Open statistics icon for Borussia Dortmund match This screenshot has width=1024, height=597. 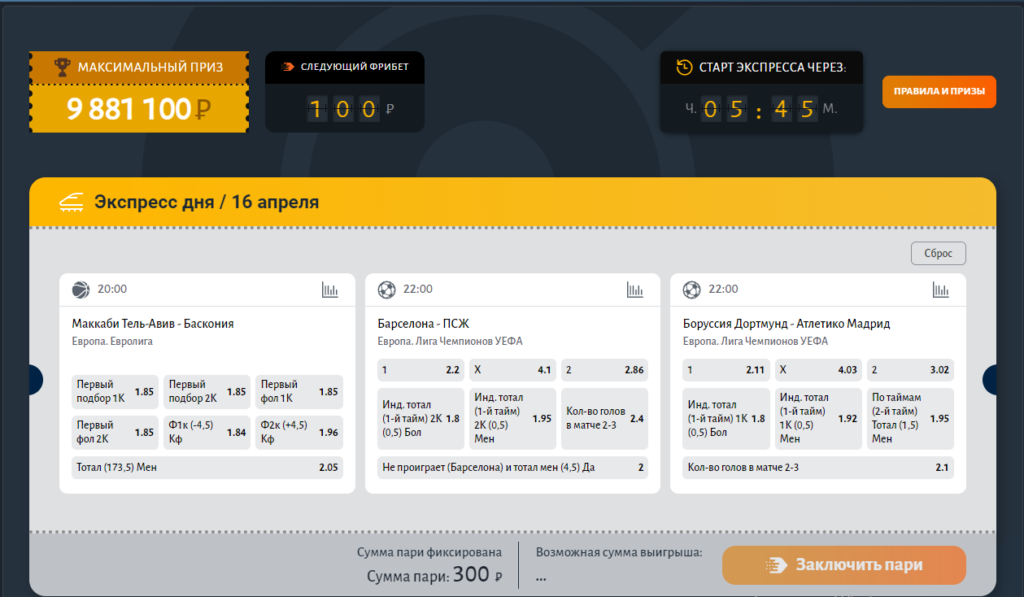[940, 289]
